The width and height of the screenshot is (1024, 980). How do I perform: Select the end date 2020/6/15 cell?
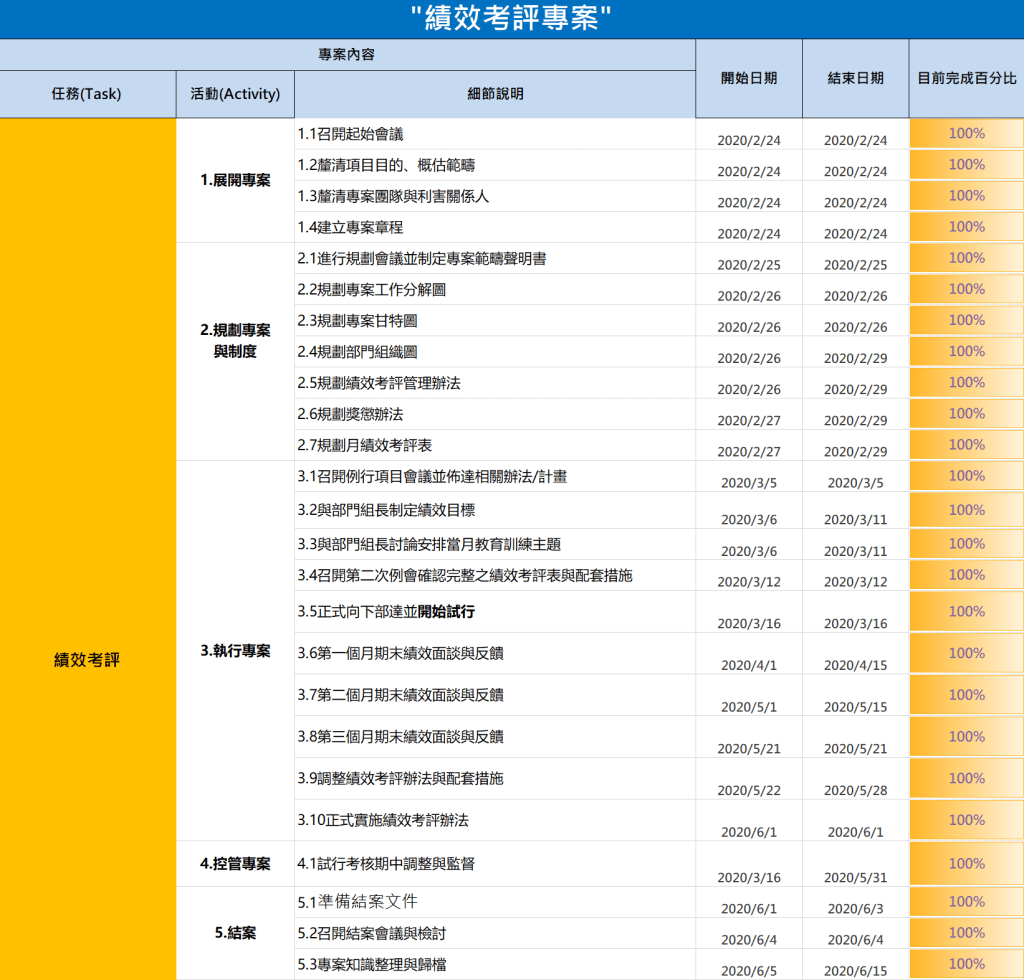point(855,970)
